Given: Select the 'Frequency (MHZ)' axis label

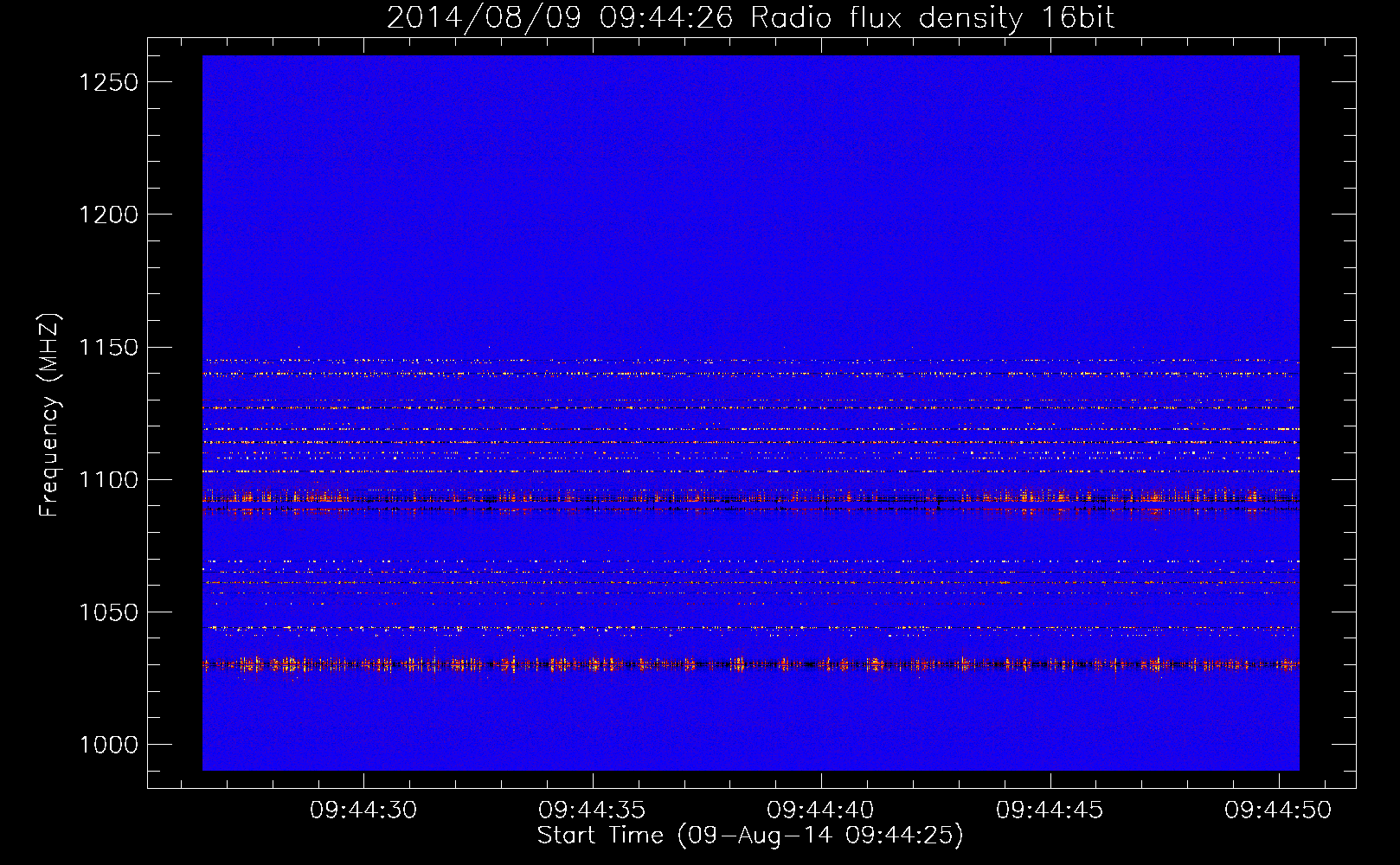Looking at the screenshot, I should pos(50,415).
